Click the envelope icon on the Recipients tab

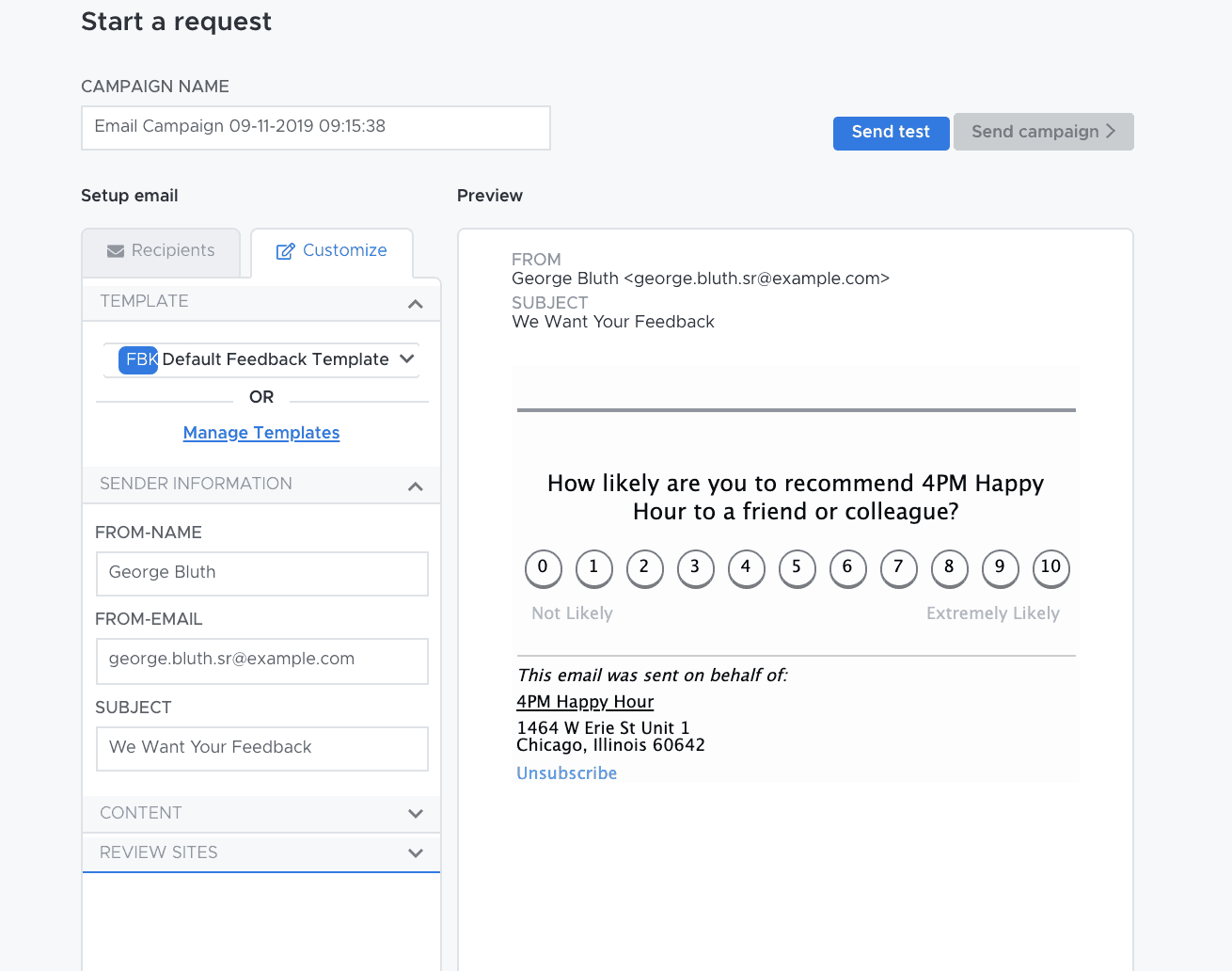(x=115, y=250)
